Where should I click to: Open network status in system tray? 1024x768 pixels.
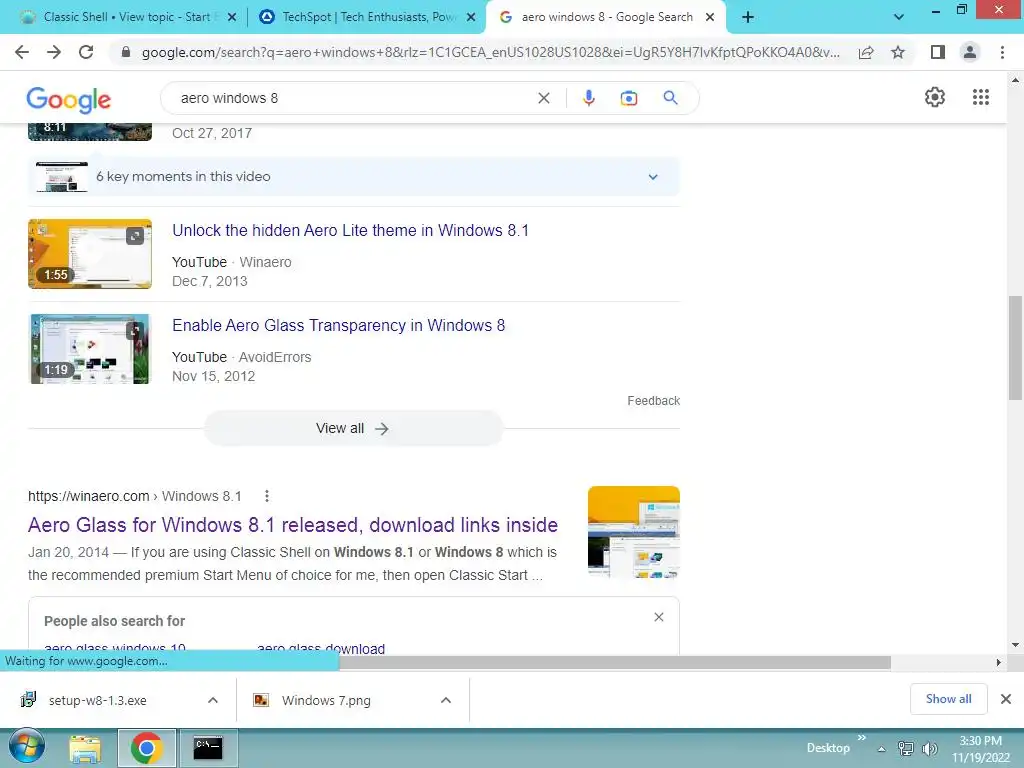click(x=905, y=748)
